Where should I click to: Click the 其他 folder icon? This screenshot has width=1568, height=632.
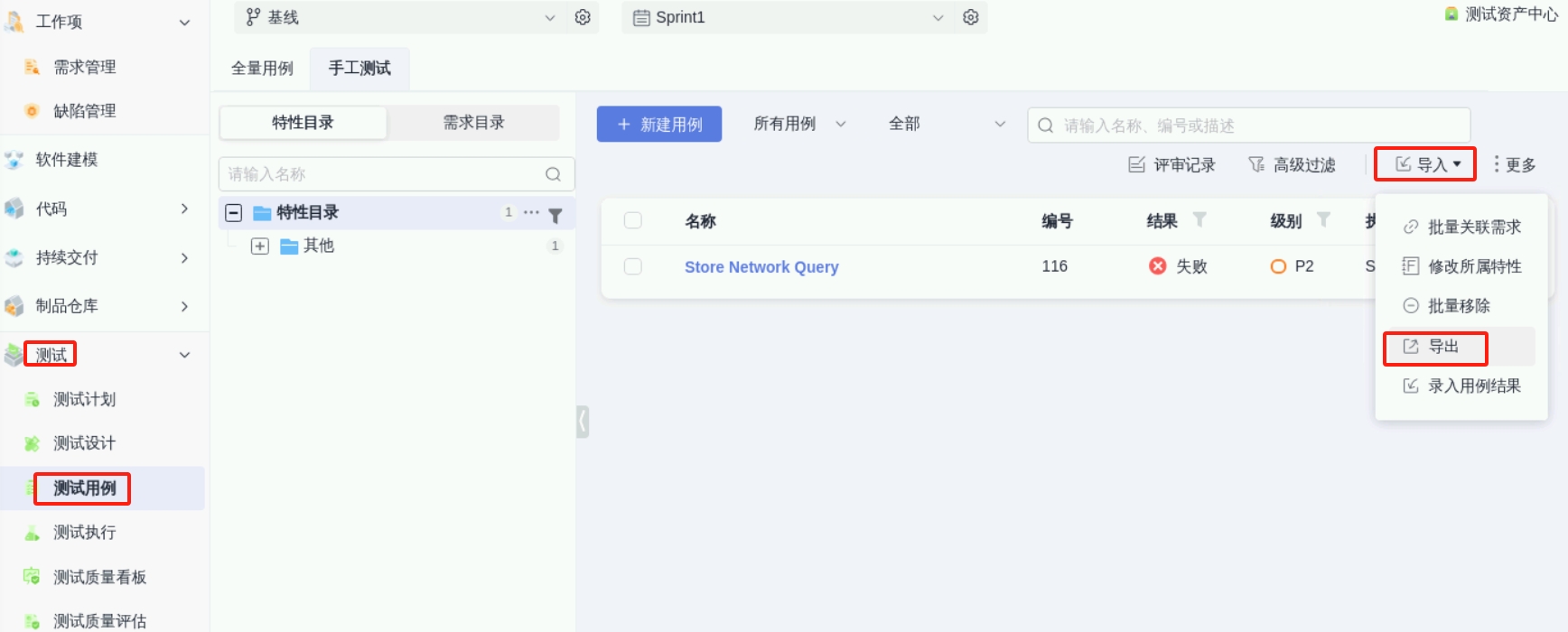coord(289,246)
